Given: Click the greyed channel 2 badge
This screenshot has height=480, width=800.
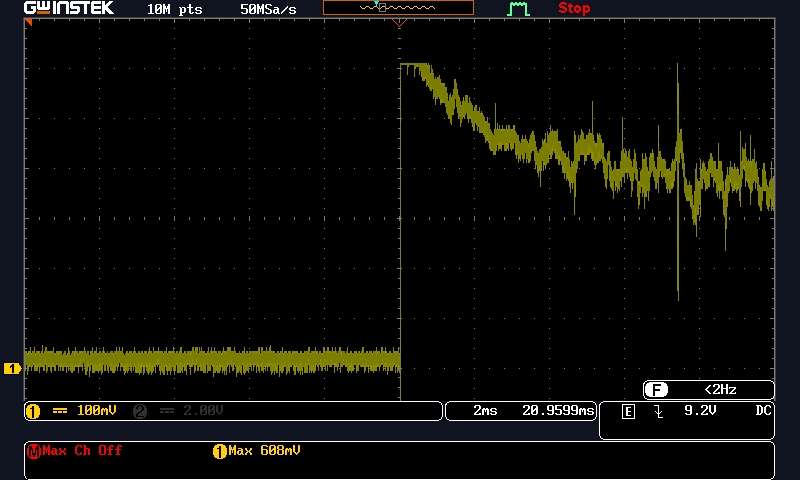Looking at the screenshot, I should pos(140,411).
